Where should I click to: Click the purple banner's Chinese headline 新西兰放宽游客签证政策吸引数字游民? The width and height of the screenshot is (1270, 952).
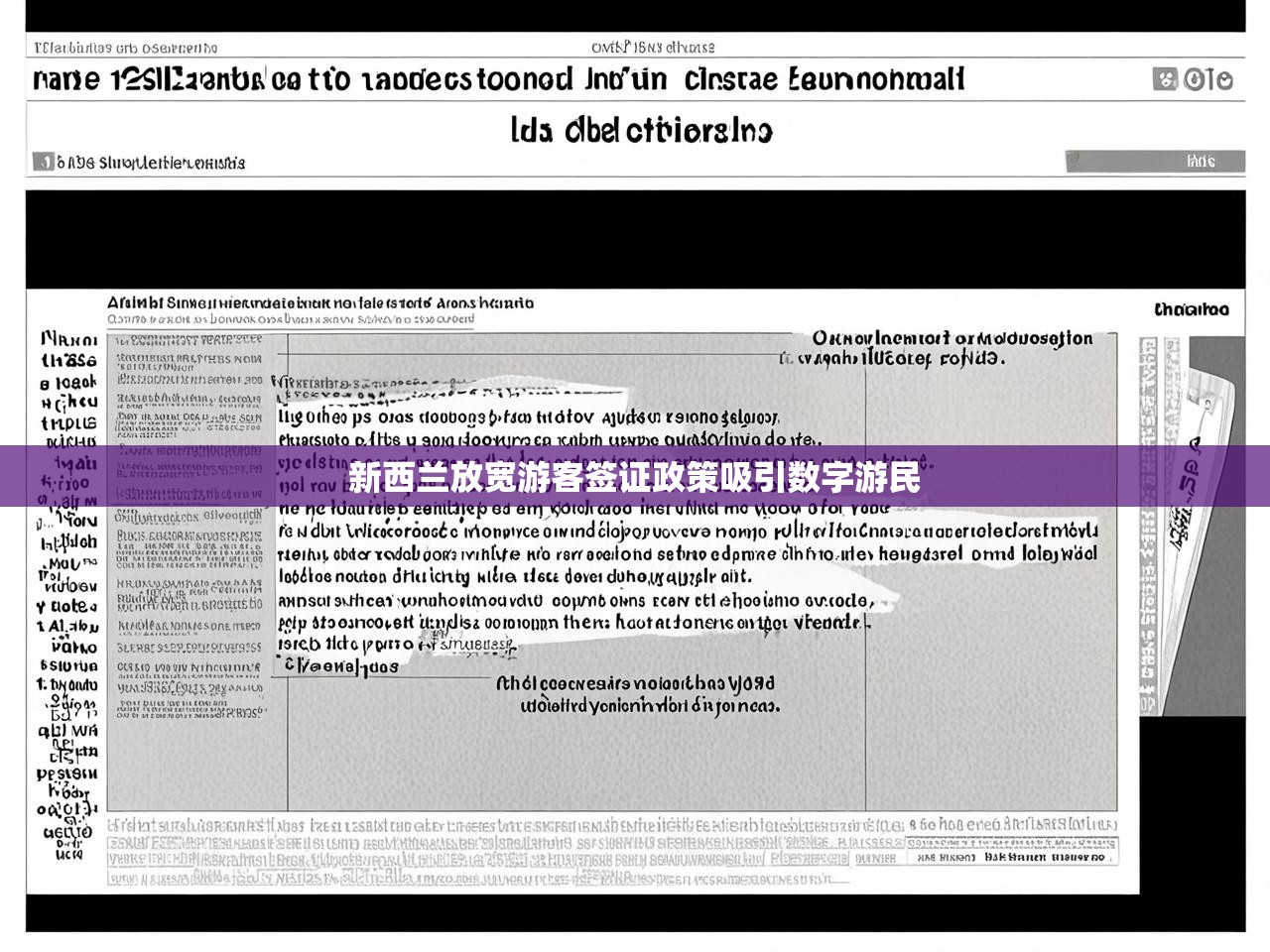coord(634,478)
